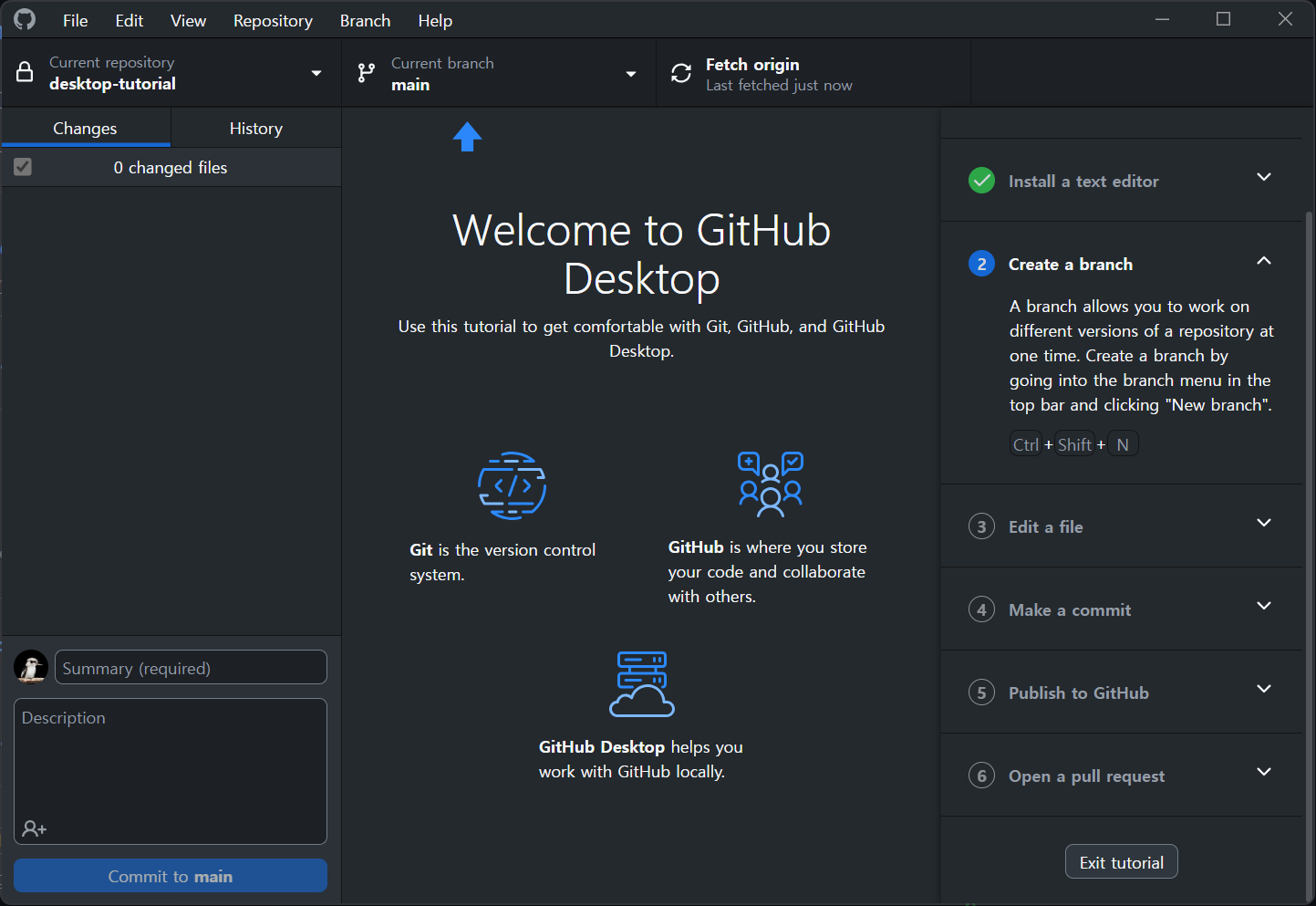Open the Current repository dropdown

(x=316, y=72)
